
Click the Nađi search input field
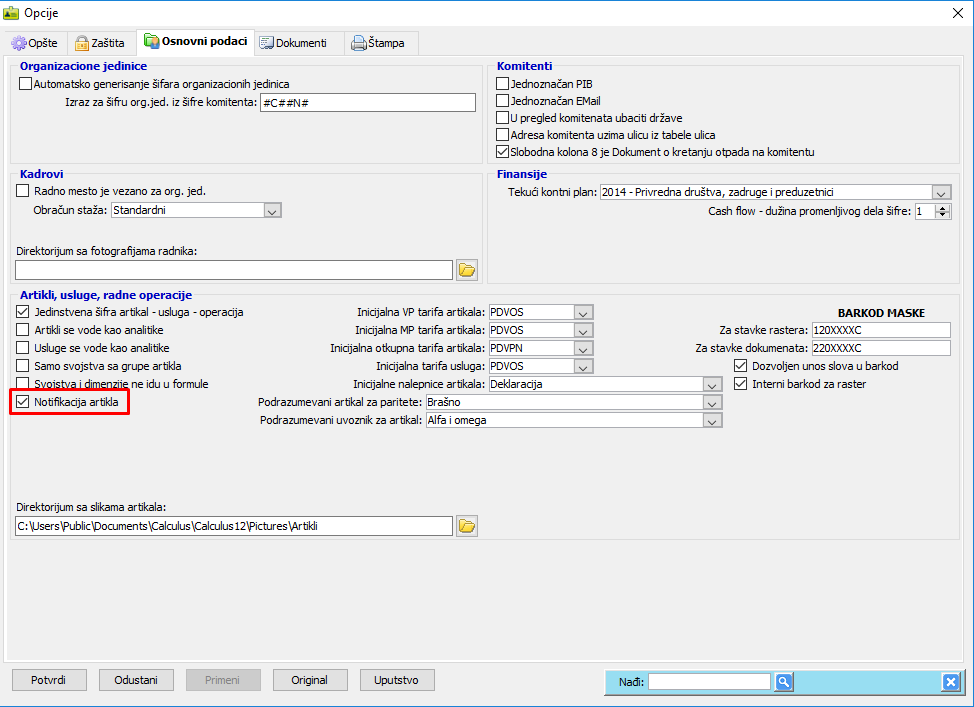(x=709, y=682)
